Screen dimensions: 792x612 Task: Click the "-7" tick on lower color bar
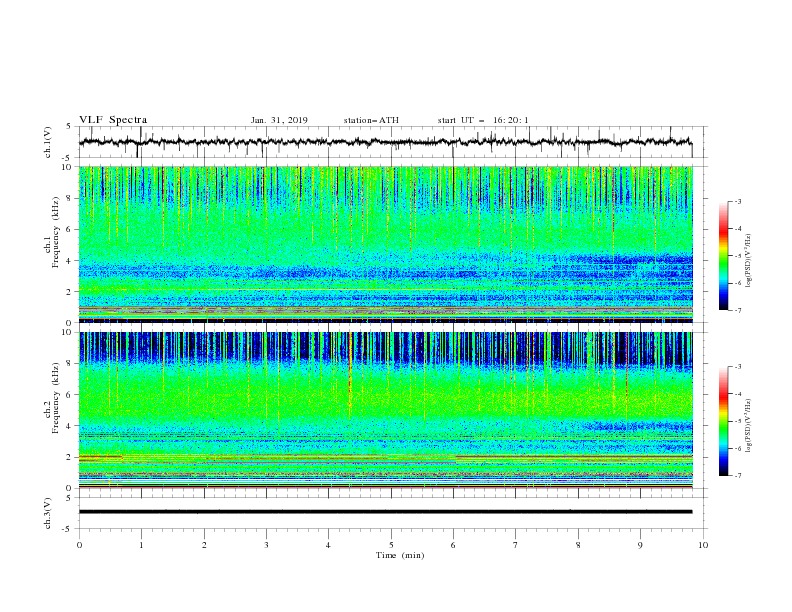(738, 475)
